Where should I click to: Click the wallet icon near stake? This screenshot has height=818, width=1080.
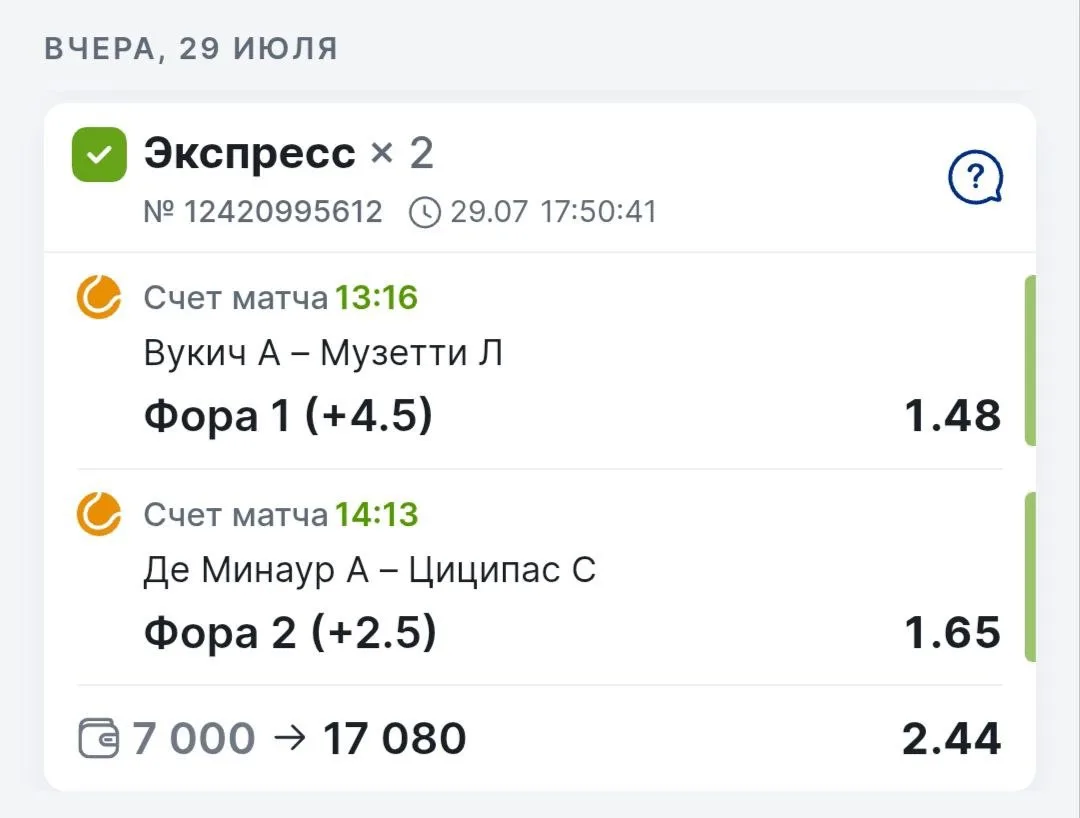point(99,738)
